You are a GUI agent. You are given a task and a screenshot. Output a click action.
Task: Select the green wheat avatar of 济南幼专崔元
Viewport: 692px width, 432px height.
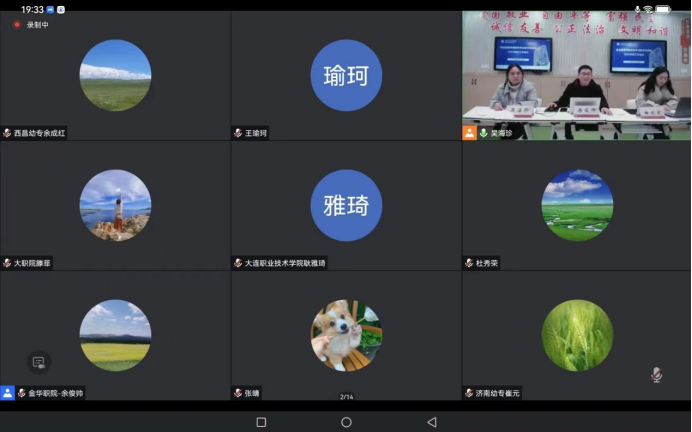point(577,335)
